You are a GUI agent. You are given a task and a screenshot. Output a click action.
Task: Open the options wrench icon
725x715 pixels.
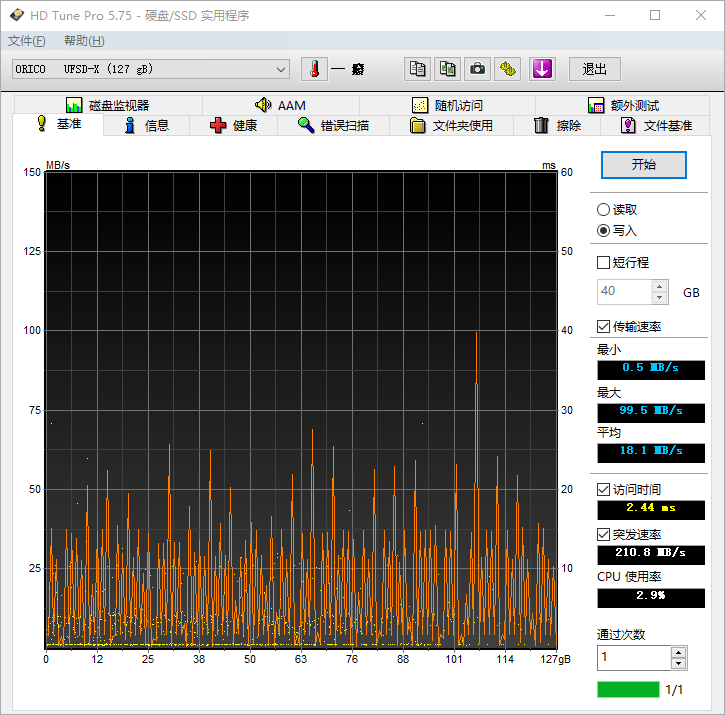click(507, 69)
